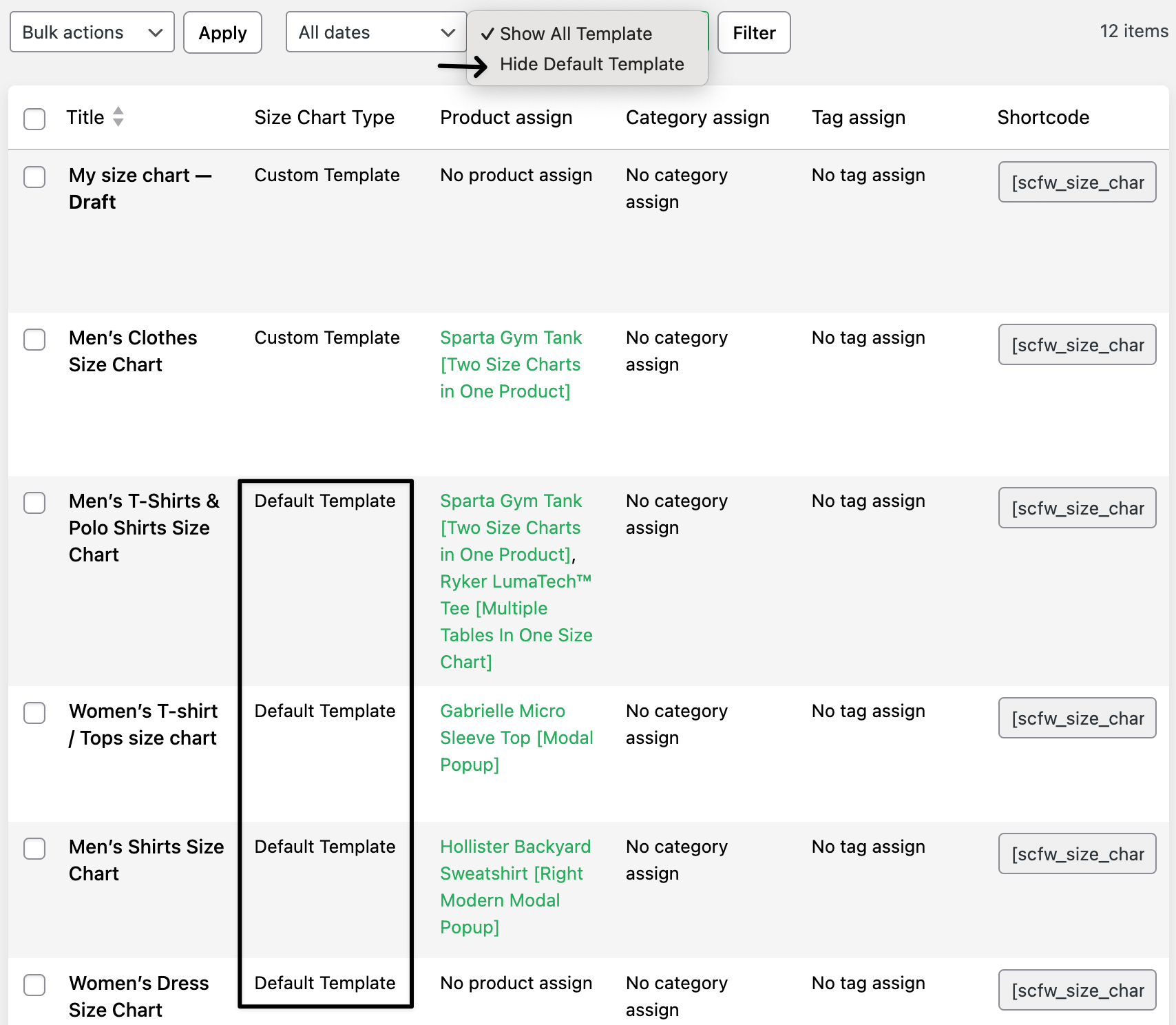Toggle the select-all checkbox in table header
This screenshot has width=1176, height=1025.
coord(34,117)
